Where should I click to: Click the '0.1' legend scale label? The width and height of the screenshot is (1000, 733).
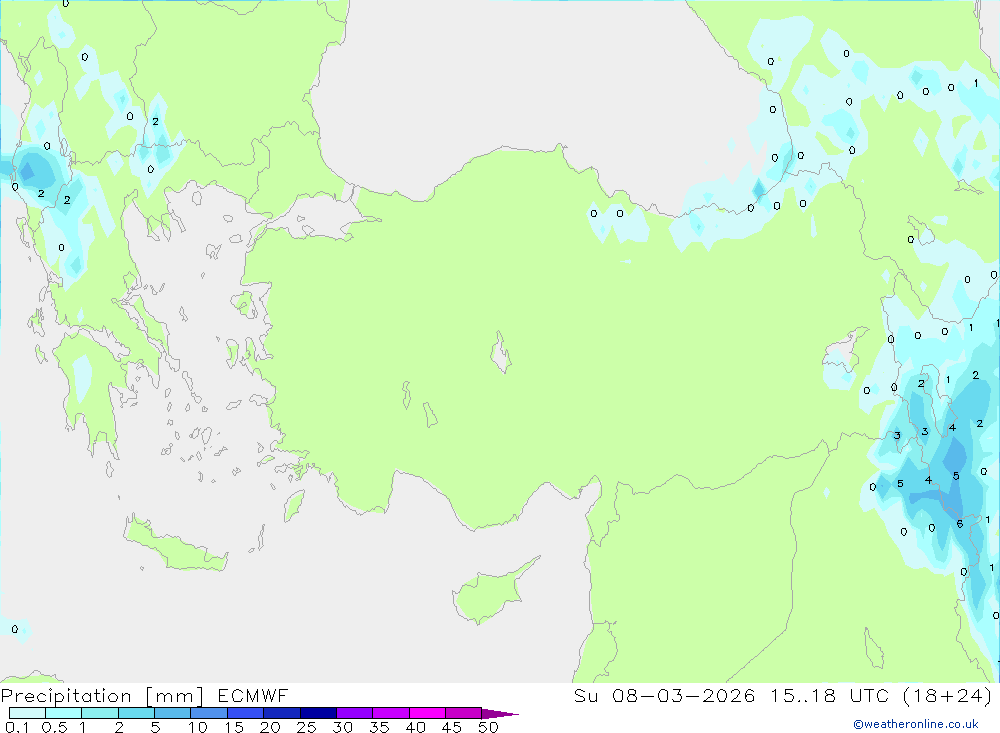[17, 727]
